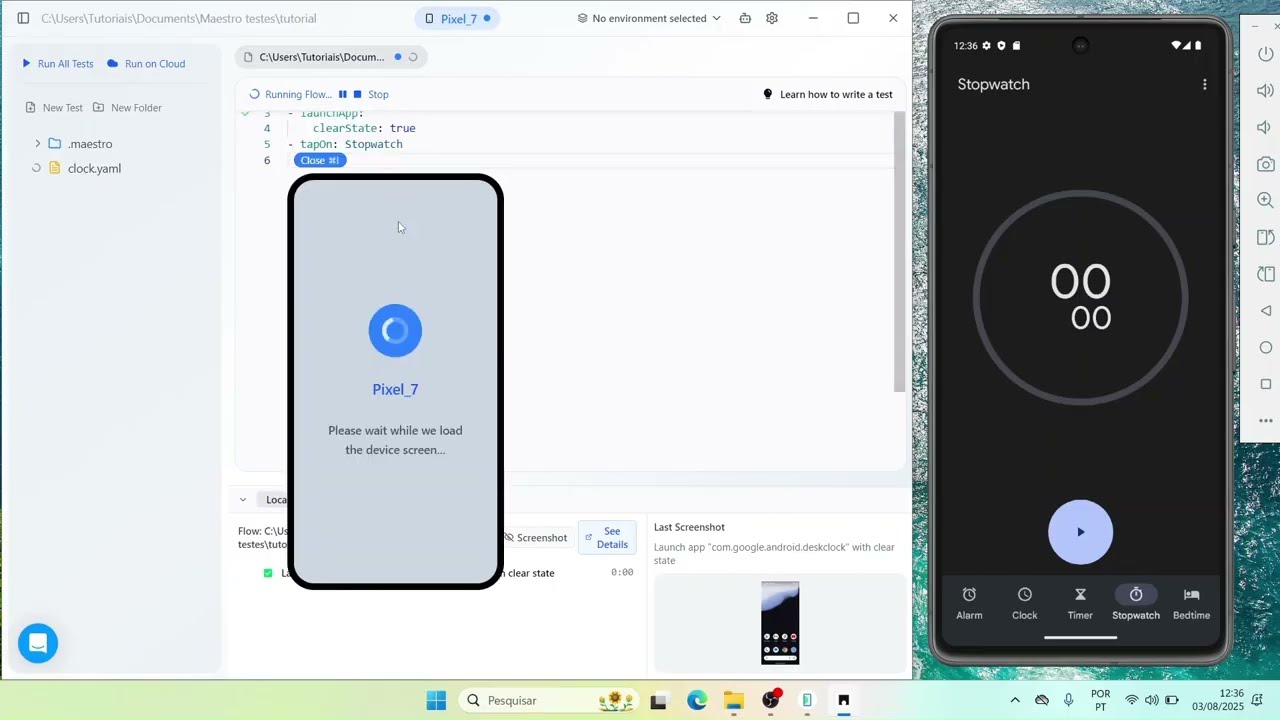Open the clock.yaml file
Image resolution: width=1280 pixels, height=720 pixels.
(94, 168)
